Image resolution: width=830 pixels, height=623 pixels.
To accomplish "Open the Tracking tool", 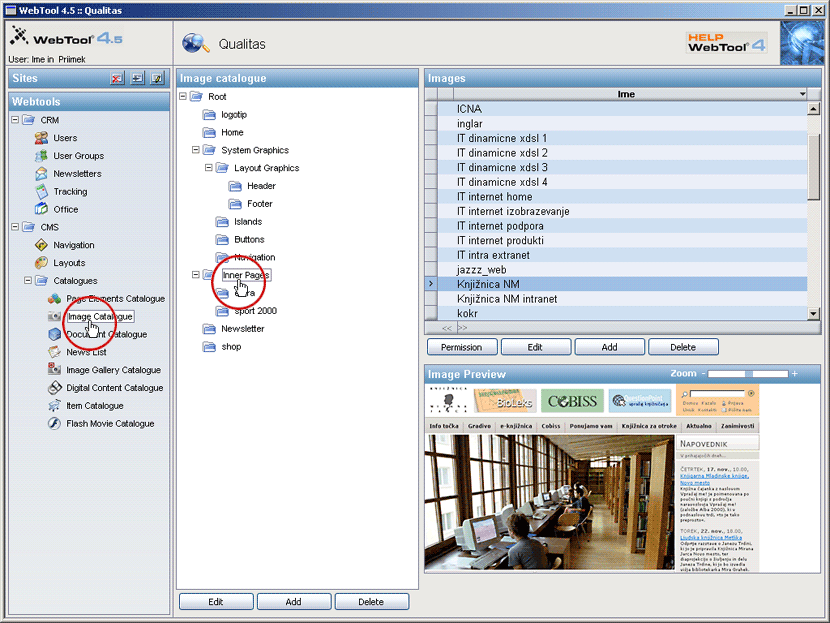I will click(70, 192).
